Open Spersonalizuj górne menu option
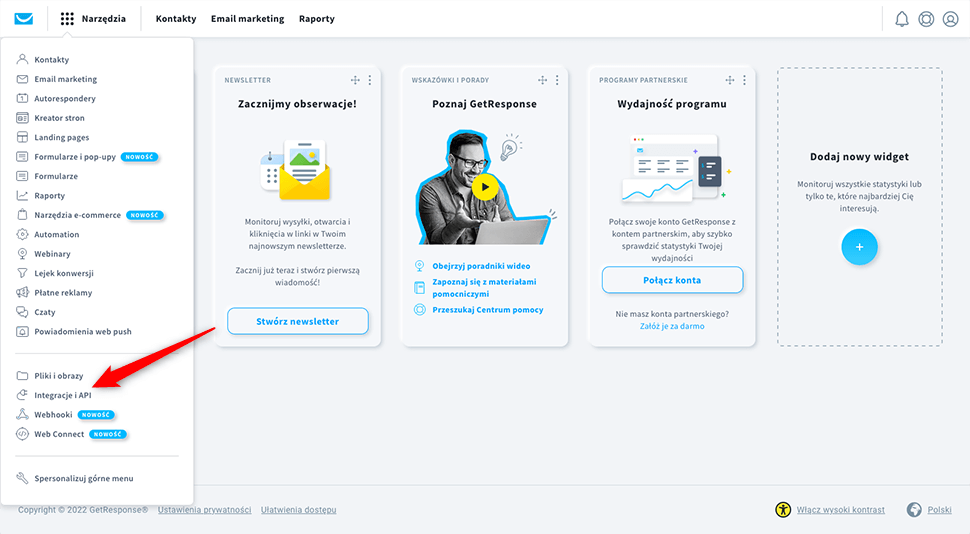This screenshot has width=970, height=534. [x=83, y=478]
